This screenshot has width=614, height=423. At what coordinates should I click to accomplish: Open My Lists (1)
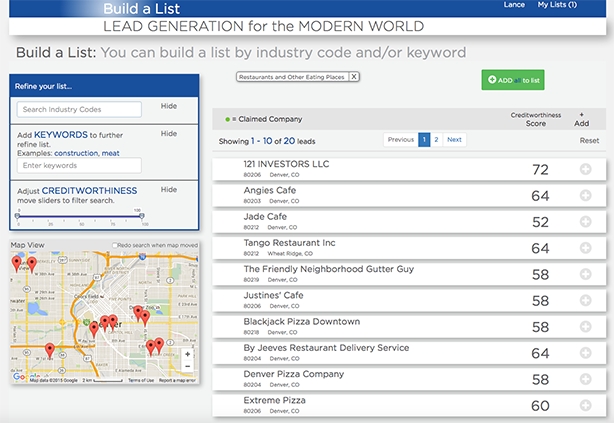(x=557, y=5)
